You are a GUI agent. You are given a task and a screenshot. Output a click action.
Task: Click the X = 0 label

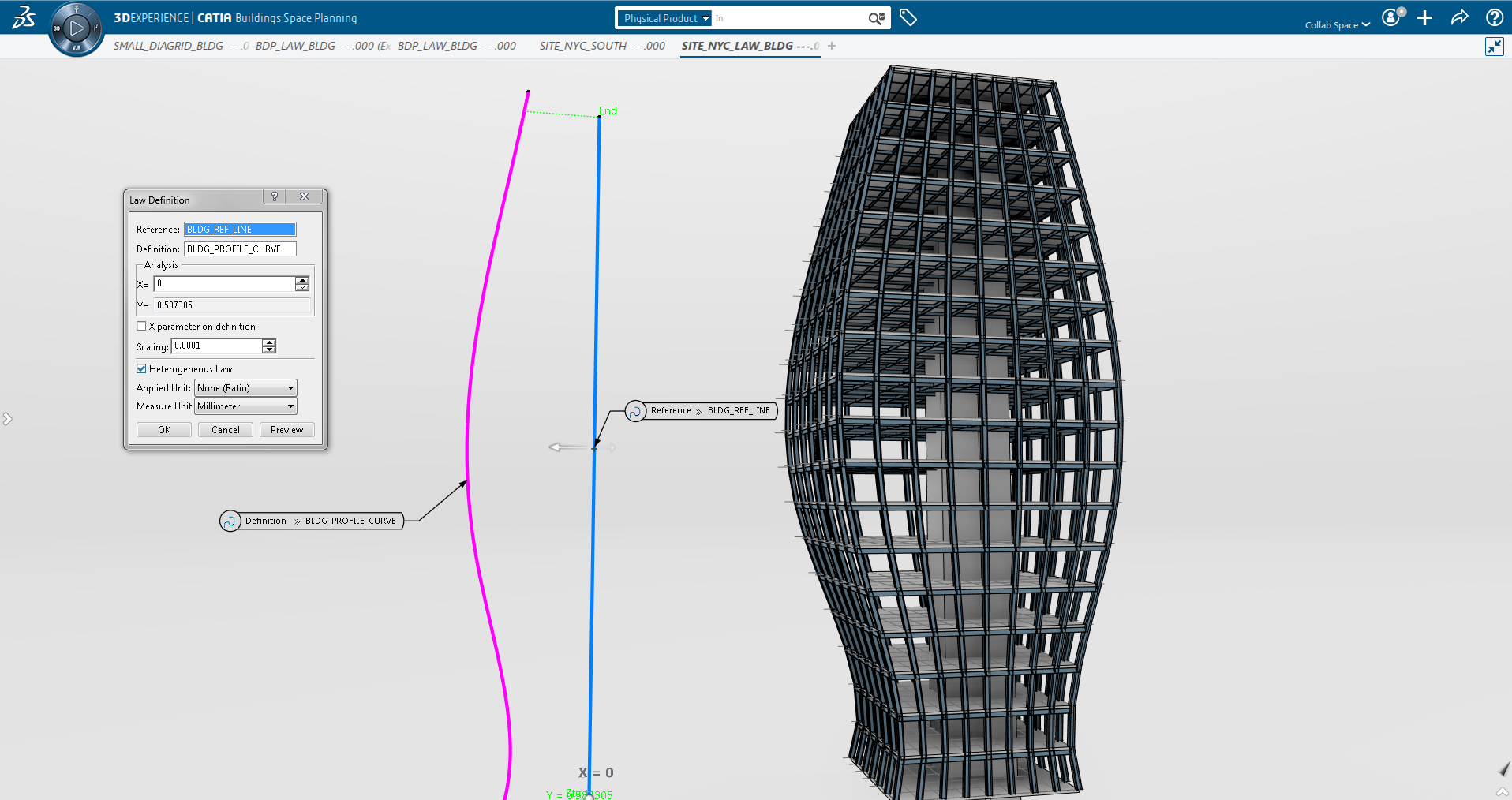click(596, 773)
